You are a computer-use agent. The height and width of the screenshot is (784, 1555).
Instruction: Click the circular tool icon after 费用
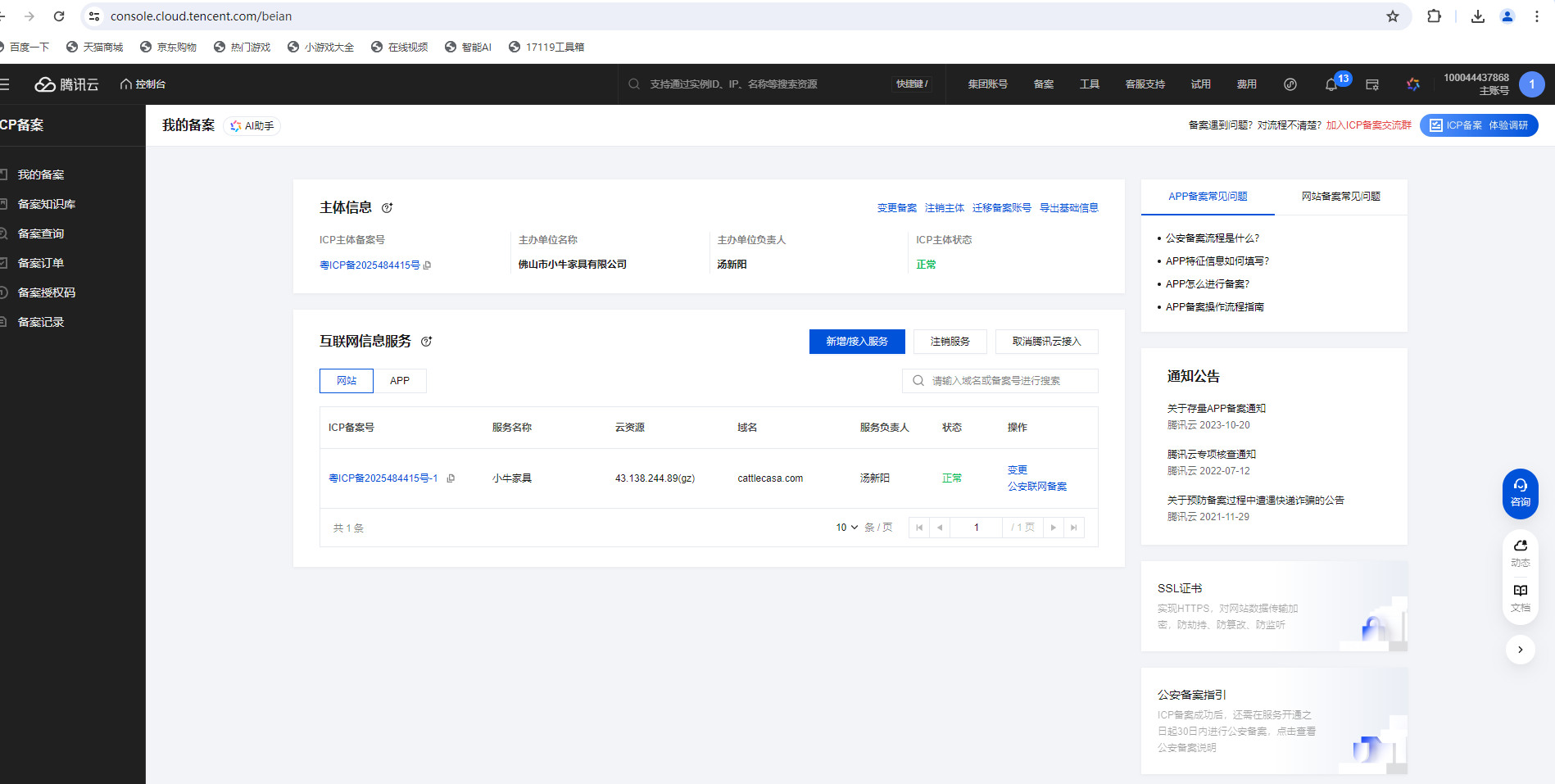(x=1290, y=84)
